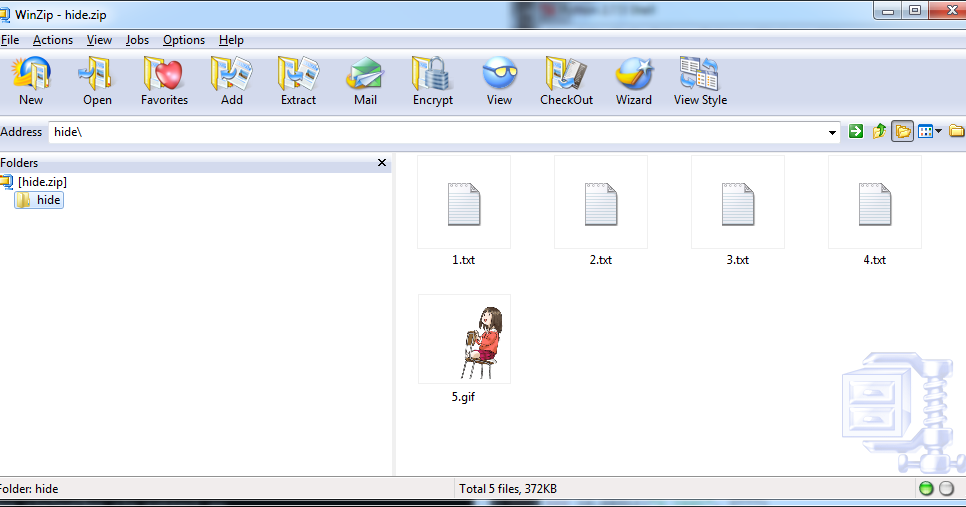The image size is (966, 507).
Task: Open the File menu
Action: click(10, 40)
